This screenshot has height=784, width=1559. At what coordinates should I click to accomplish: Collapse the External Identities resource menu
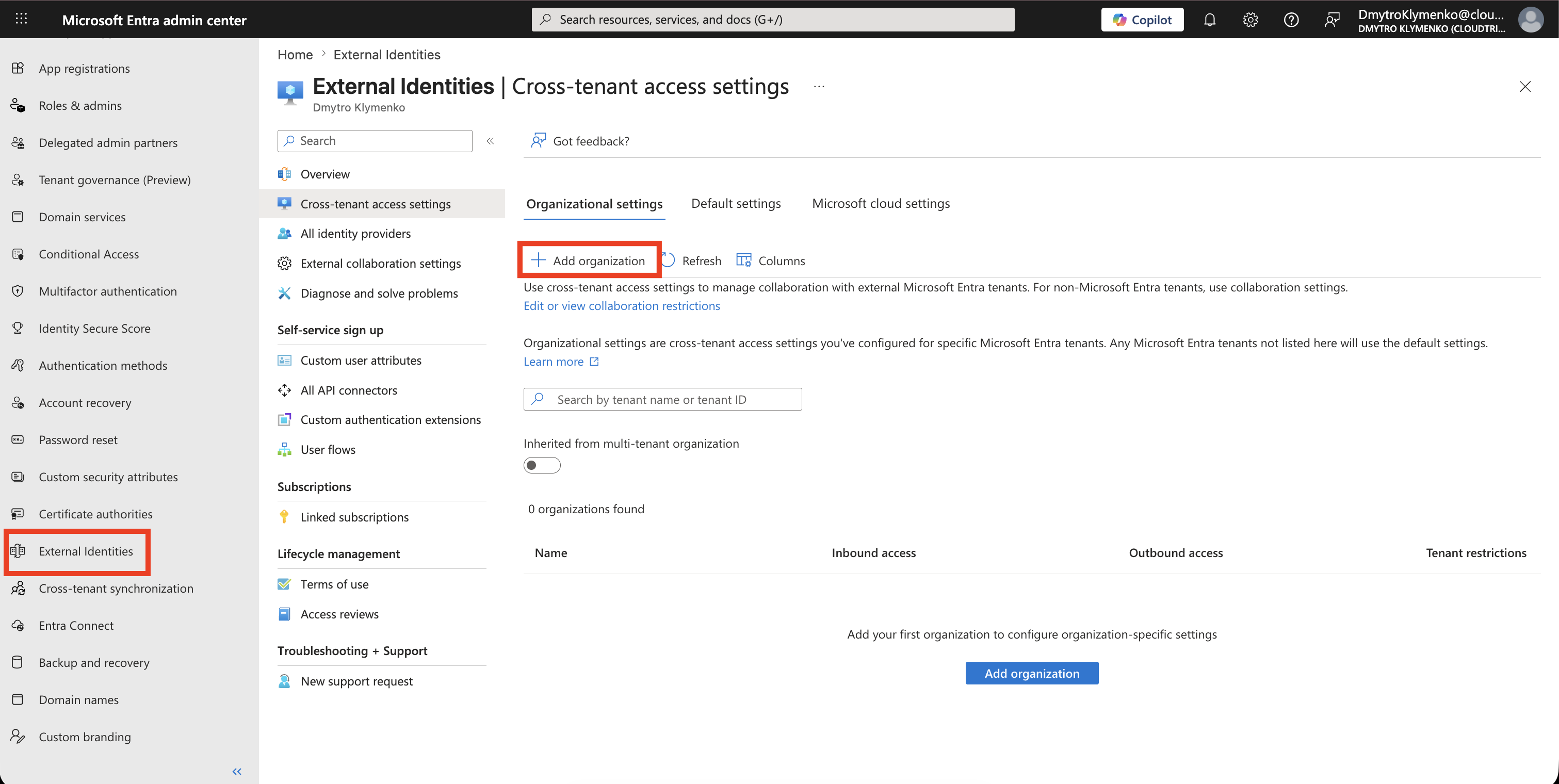[x=490, y=141]
